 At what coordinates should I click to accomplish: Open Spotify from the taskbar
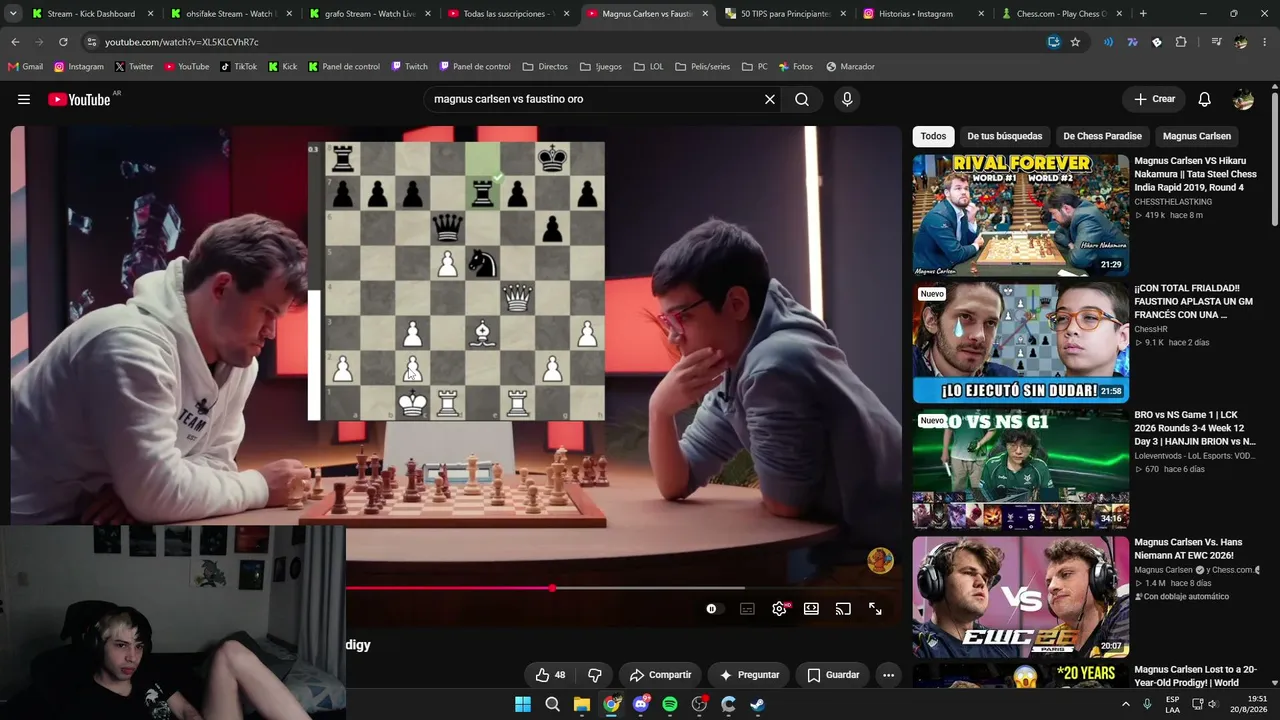pyautogui.click(x=670, y=704)
